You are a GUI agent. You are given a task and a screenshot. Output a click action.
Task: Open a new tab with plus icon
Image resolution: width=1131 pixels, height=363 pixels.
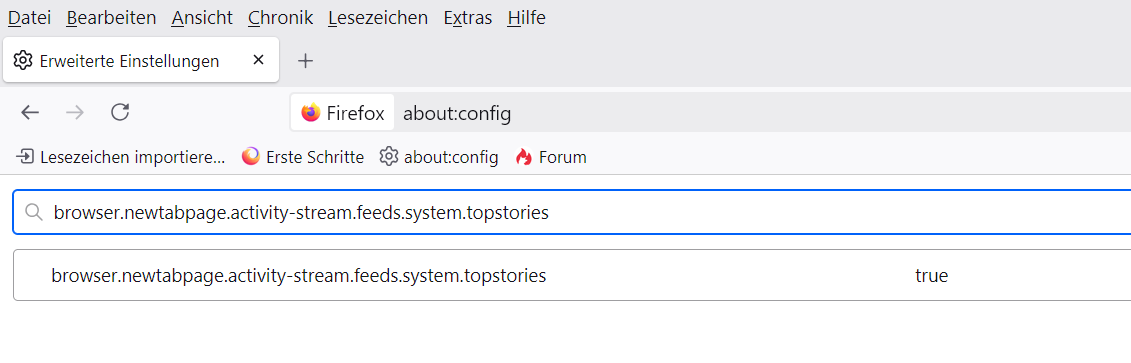click(306, 61)
